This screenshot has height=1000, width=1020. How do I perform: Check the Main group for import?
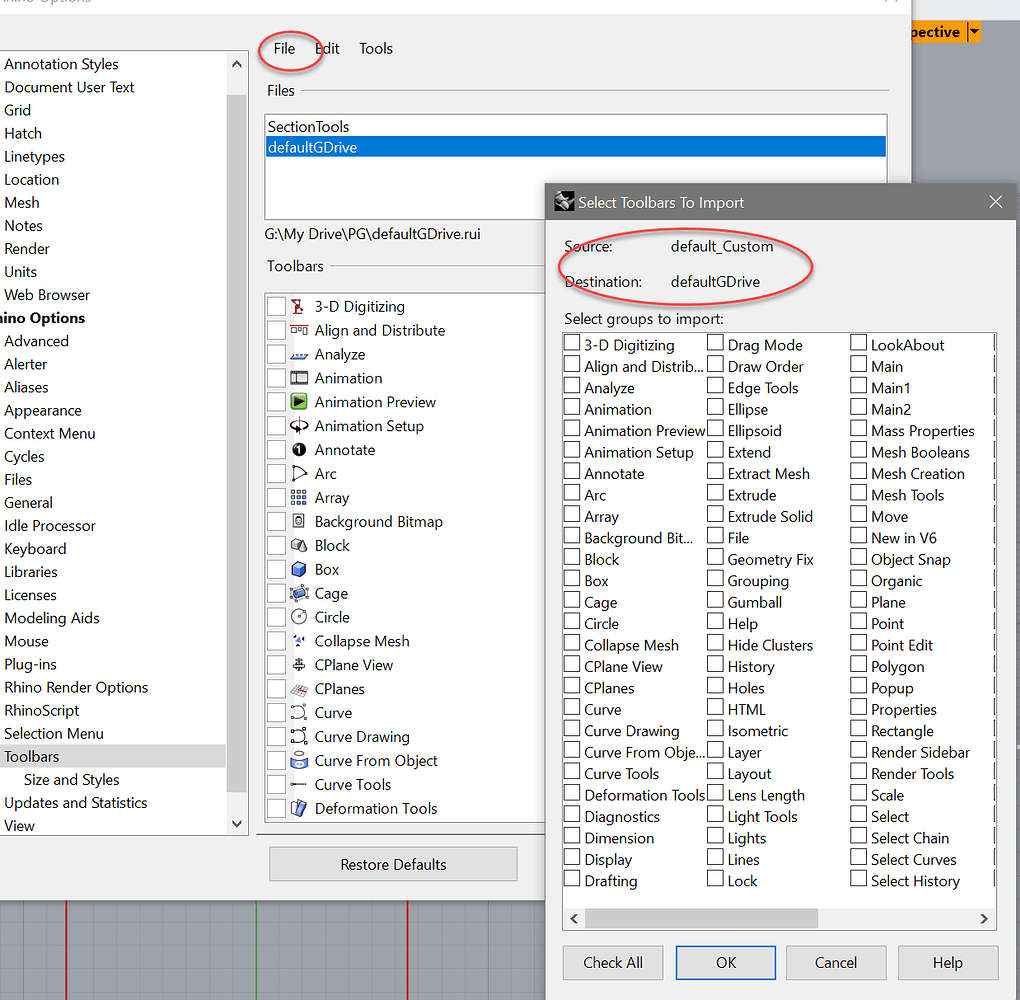click(858, 366)
